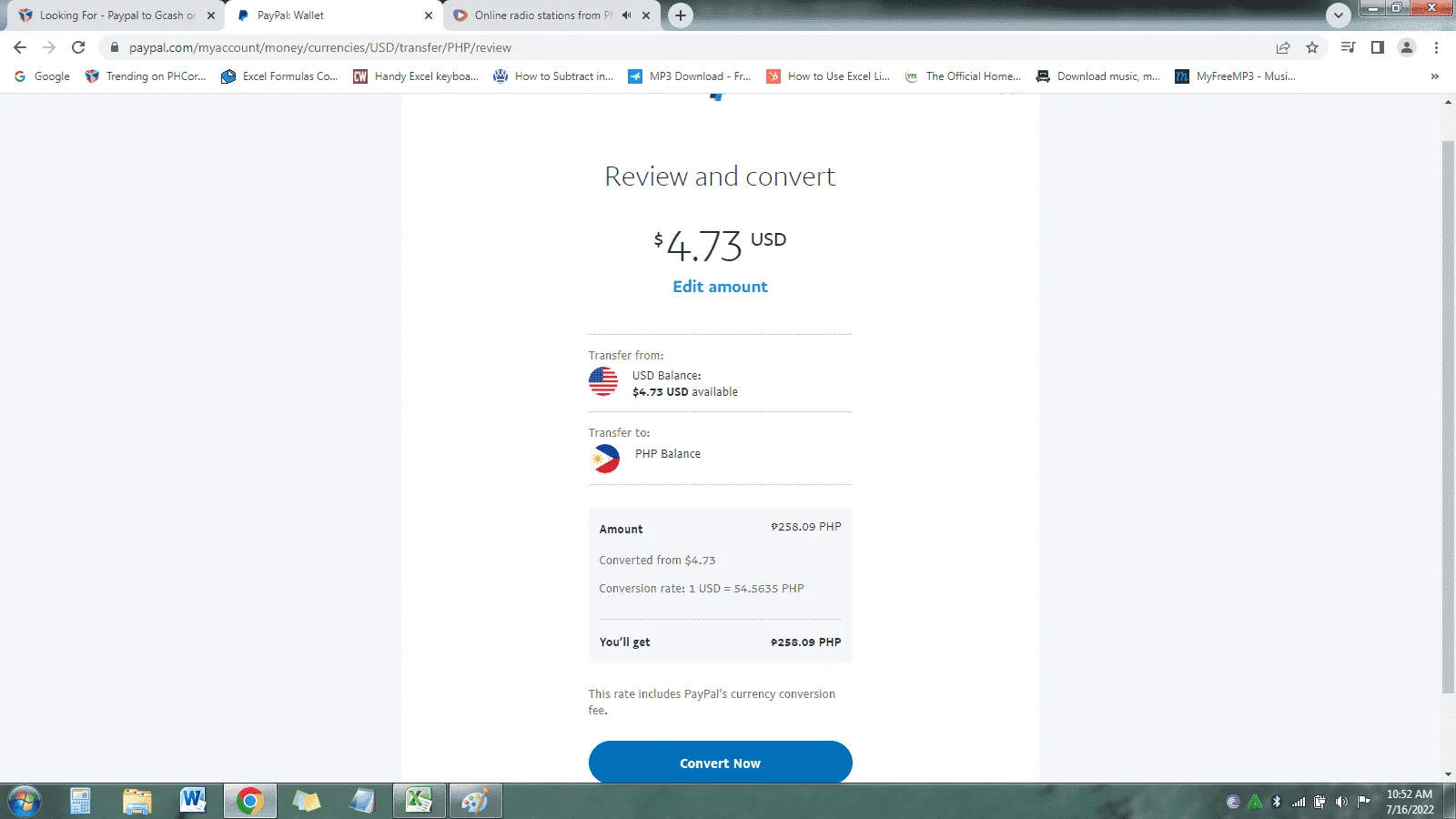Open the Trending on PHCor... bookmark

click(146, 76)
